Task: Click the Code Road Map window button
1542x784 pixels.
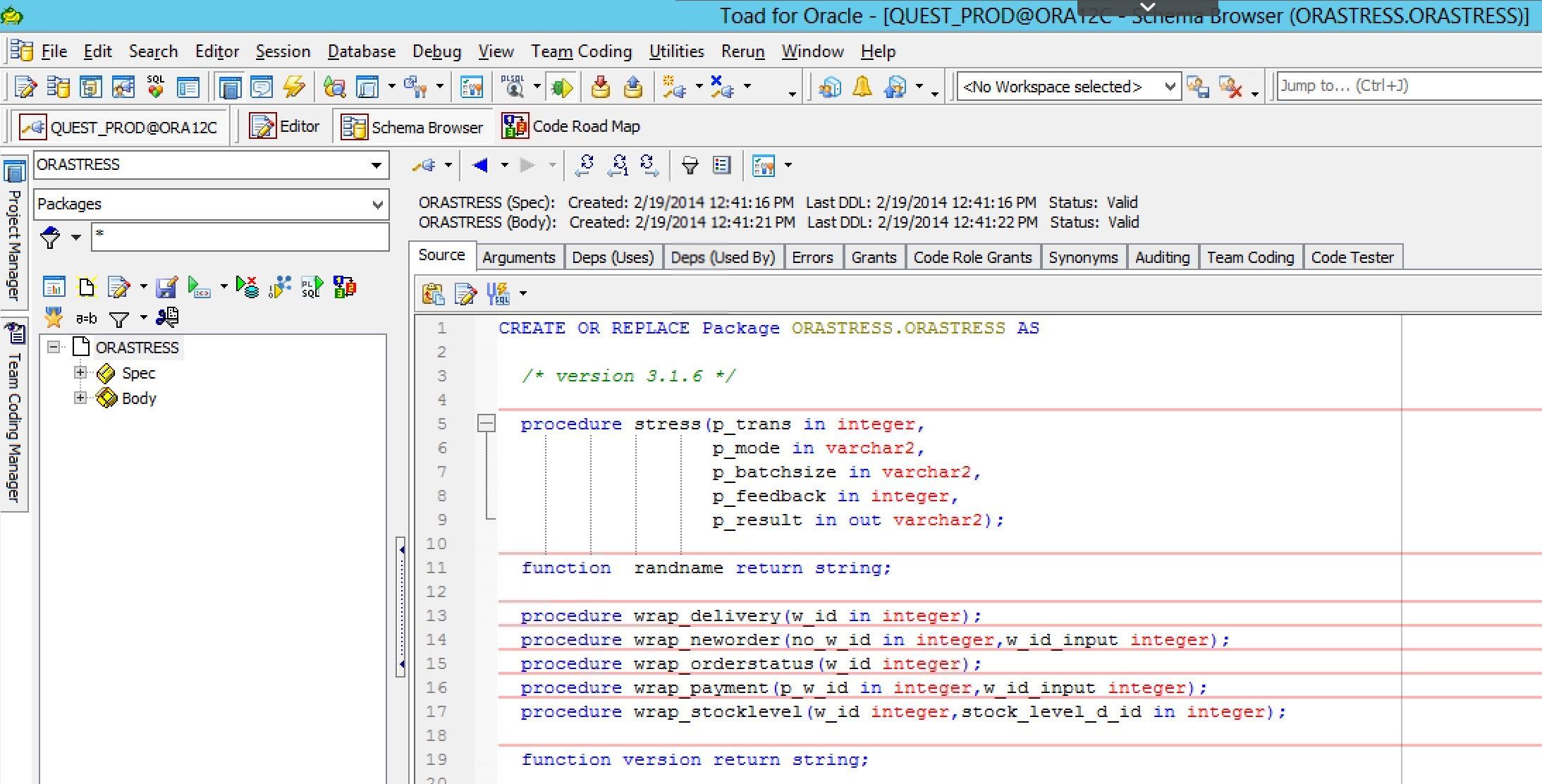Action: tap(571, 127)
